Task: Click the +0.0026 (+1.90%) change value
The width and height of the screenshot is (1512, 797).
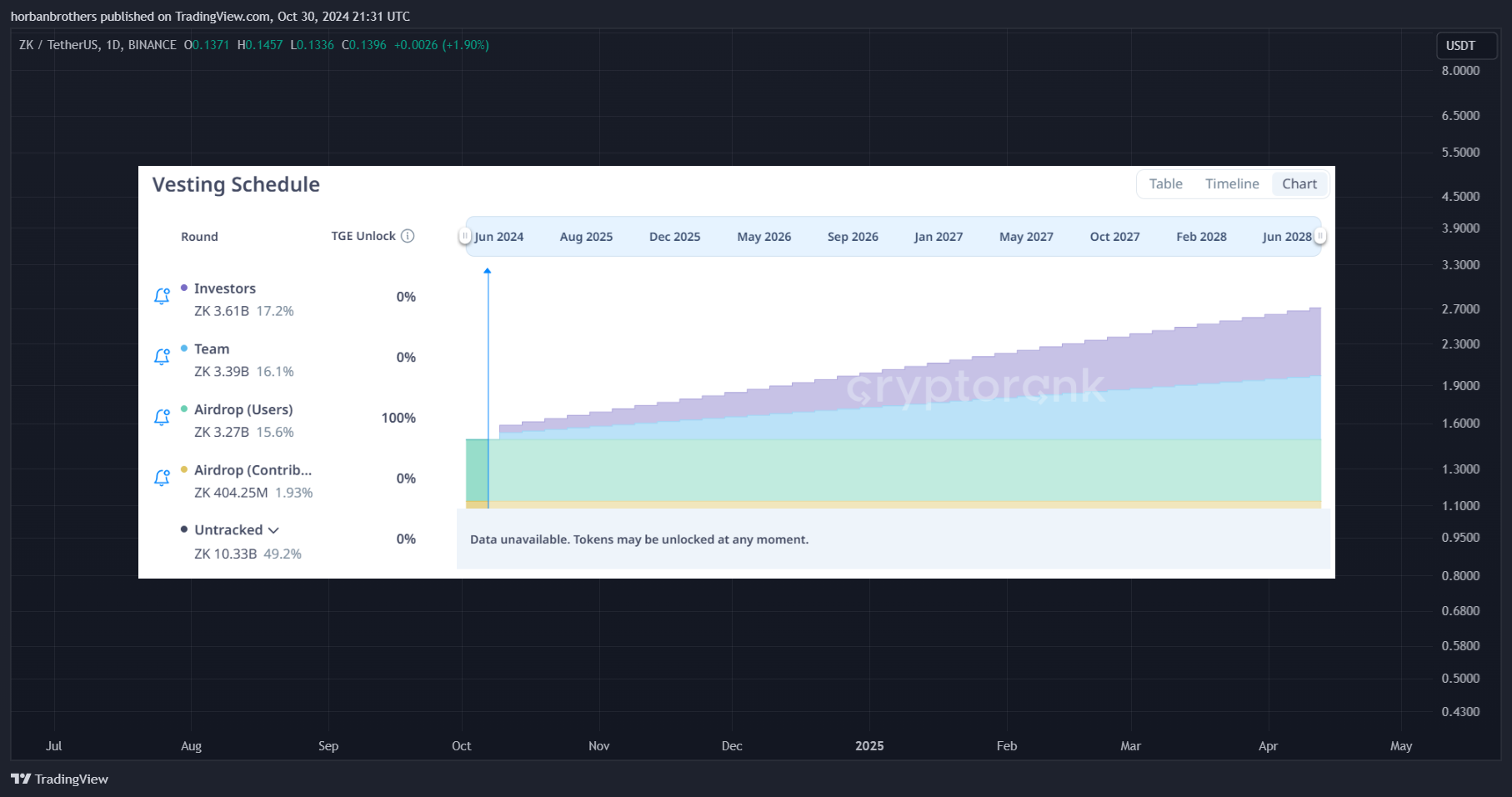Action: (x=441, y=45)
